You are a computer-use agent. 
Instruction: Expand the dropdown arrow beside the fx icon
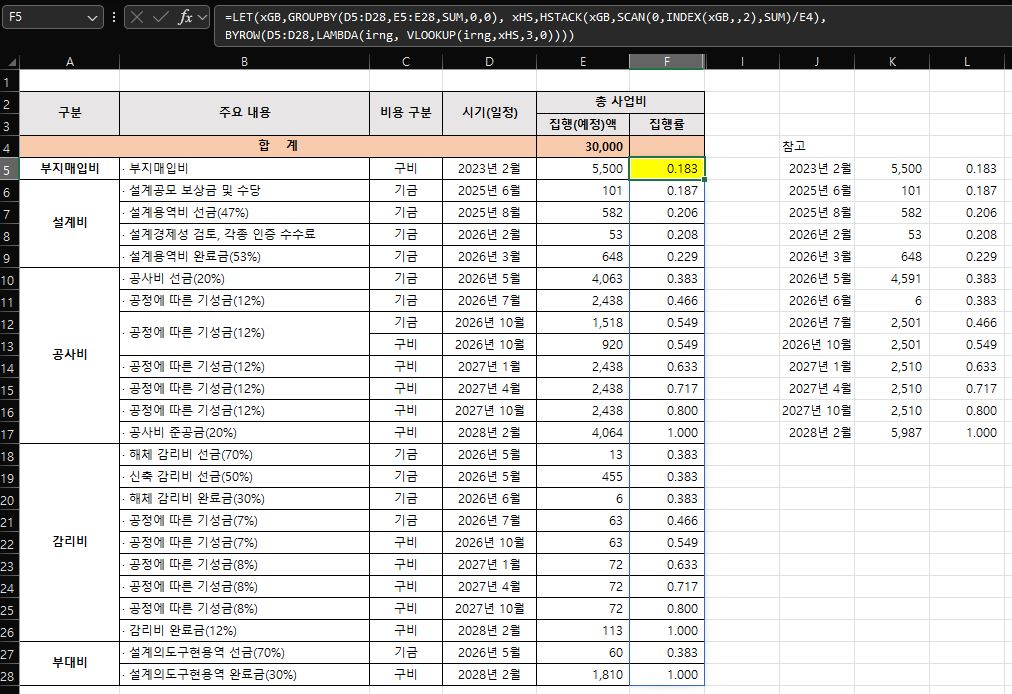(203, 18)
